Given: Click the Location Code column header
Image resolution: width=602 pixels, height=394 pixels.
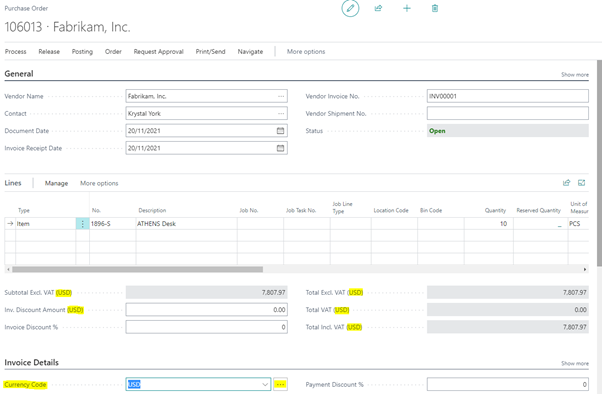Looking at the screenshot, I should click(391, 210).
